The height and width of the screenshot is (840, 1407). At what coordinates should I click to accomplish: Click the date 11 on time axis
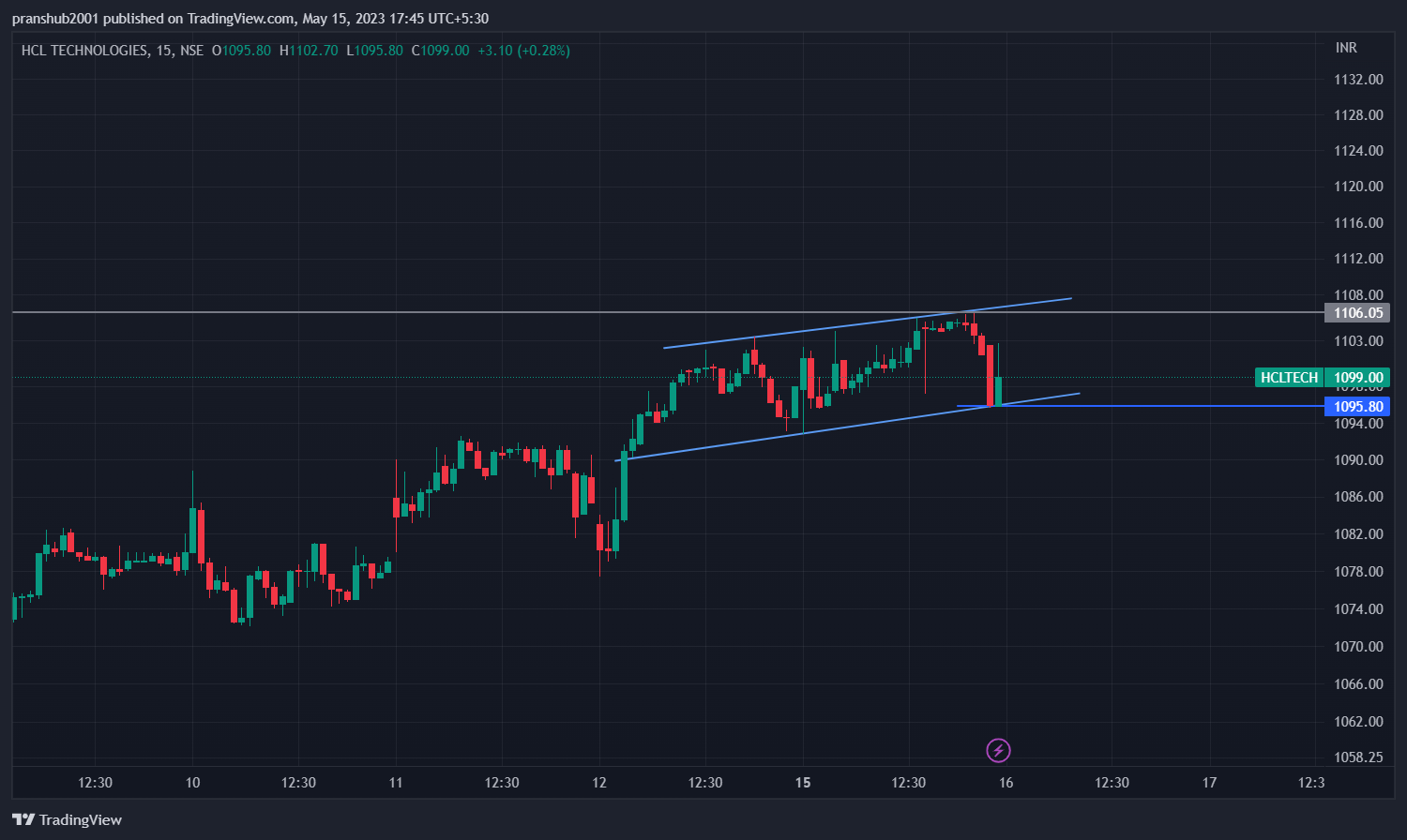tap(396, 783)
